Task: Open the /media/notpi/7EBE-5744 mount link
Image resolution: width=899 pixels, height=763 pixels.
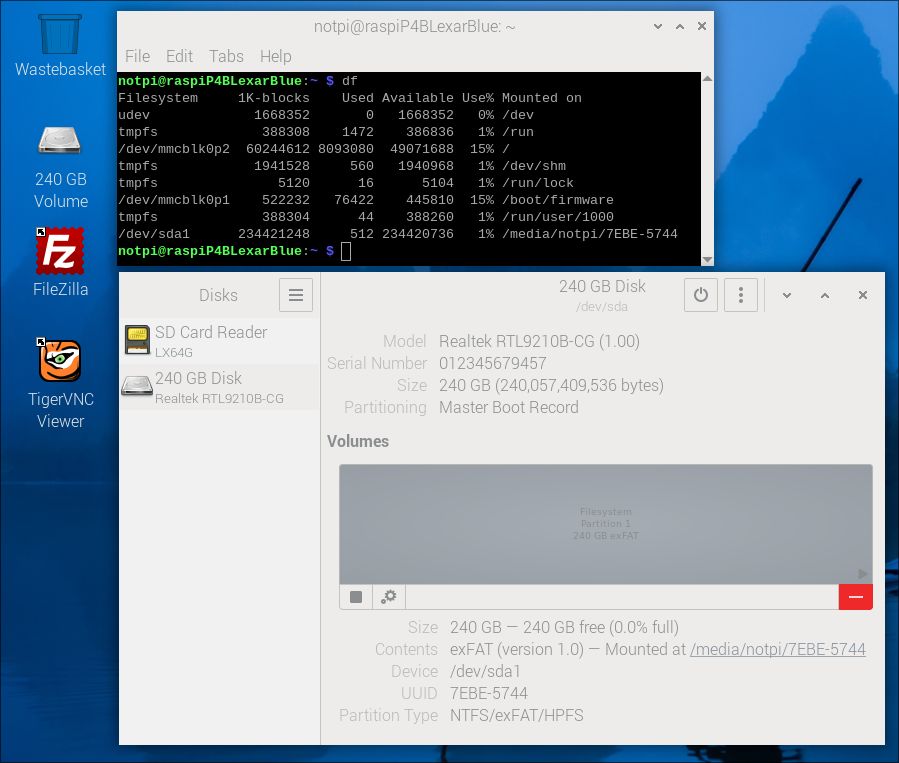Action: [x=778, y=649]
